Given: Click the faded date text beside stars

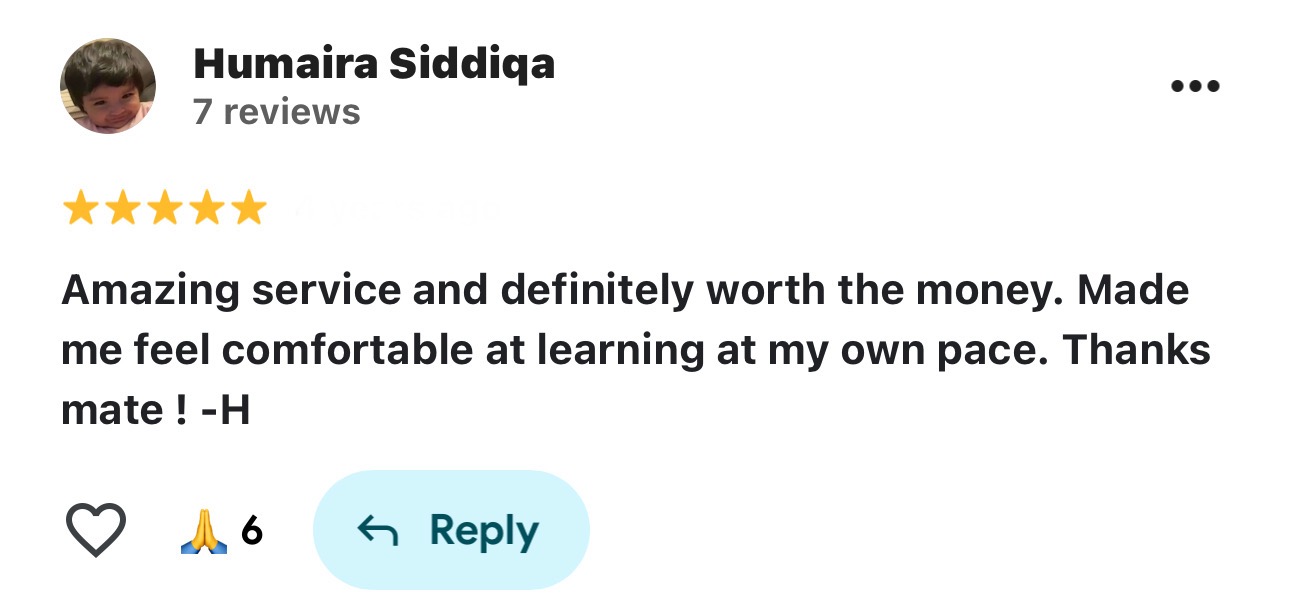Looking at the screenshot, I should tap(400, 210).
